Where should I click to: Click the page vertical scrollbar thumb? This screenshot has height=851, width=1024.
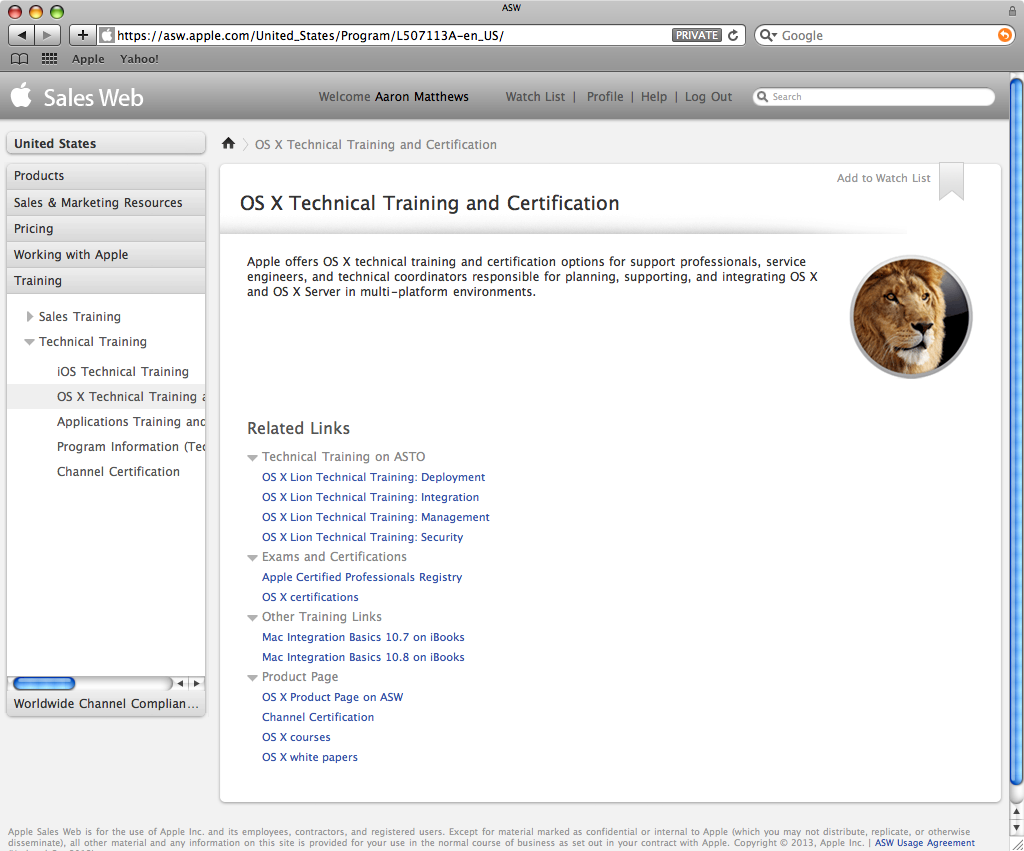click(1016, 431)
